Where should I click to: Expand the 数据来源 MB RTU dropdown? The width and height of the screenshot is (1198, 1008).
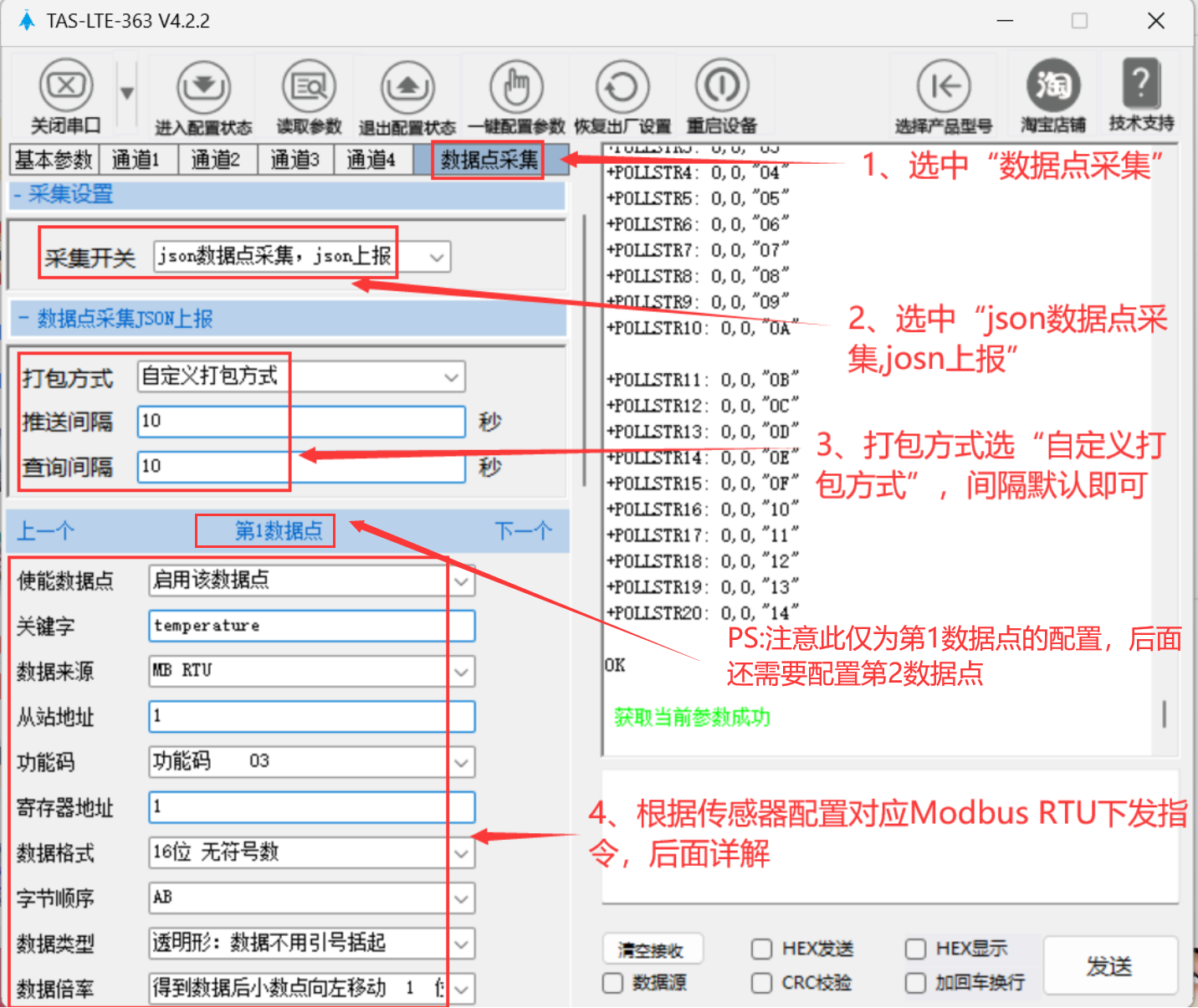click(x=461, y=671)
